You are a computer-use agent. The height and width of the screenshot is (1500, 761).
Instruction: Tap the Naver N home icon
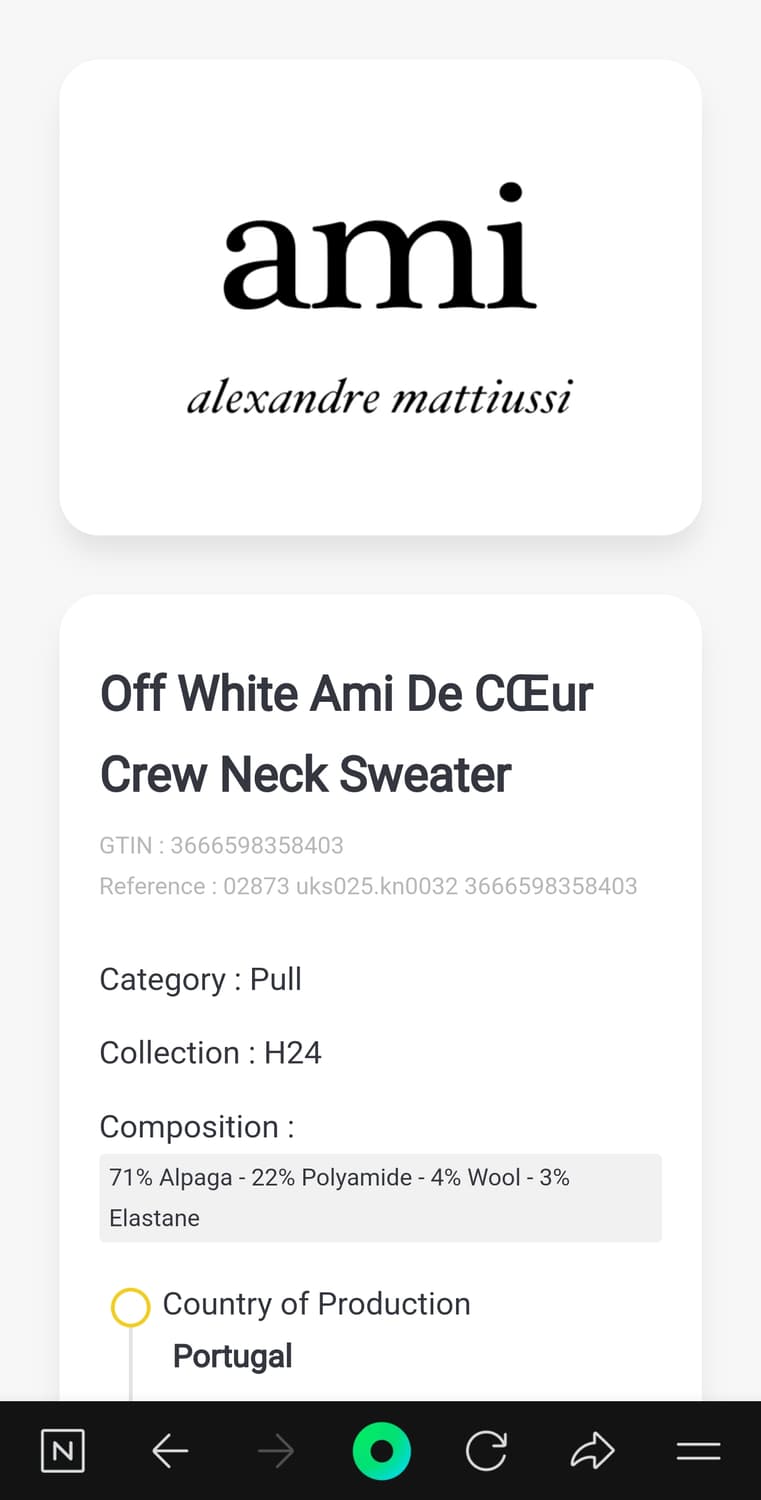click(62, 1451)
